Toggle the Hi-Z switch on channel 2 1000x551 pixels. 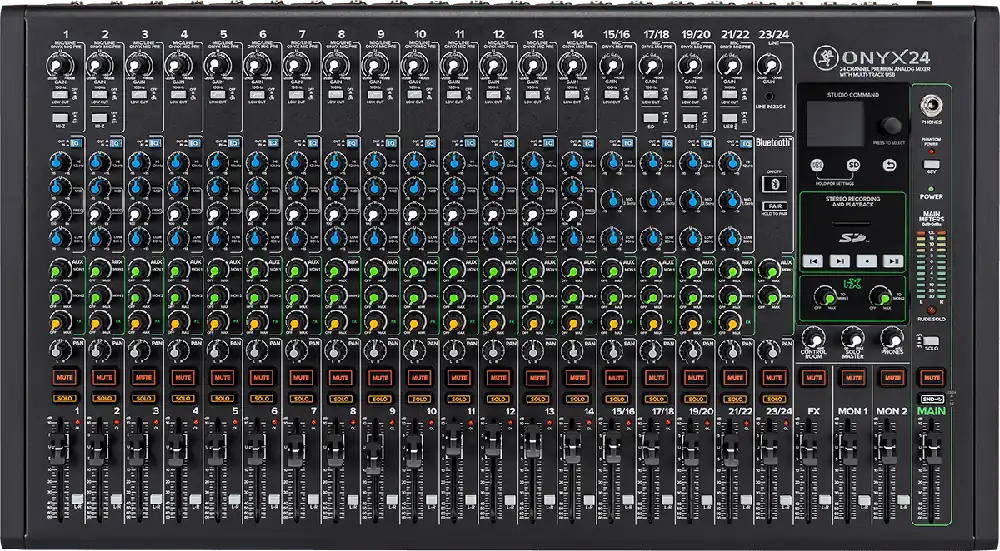tap(99, 118)
